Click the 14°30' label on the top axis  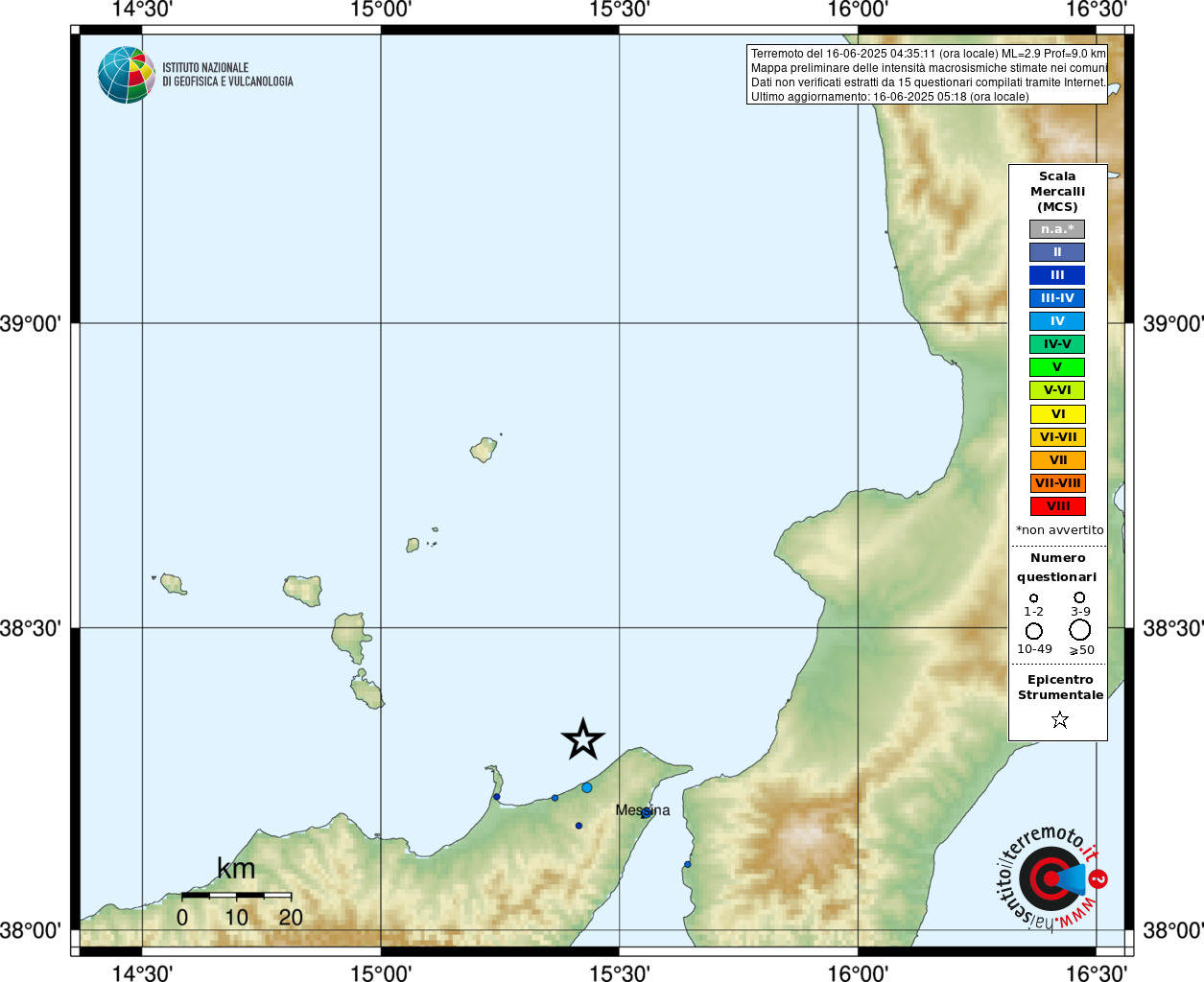click(x=142, y=10)
